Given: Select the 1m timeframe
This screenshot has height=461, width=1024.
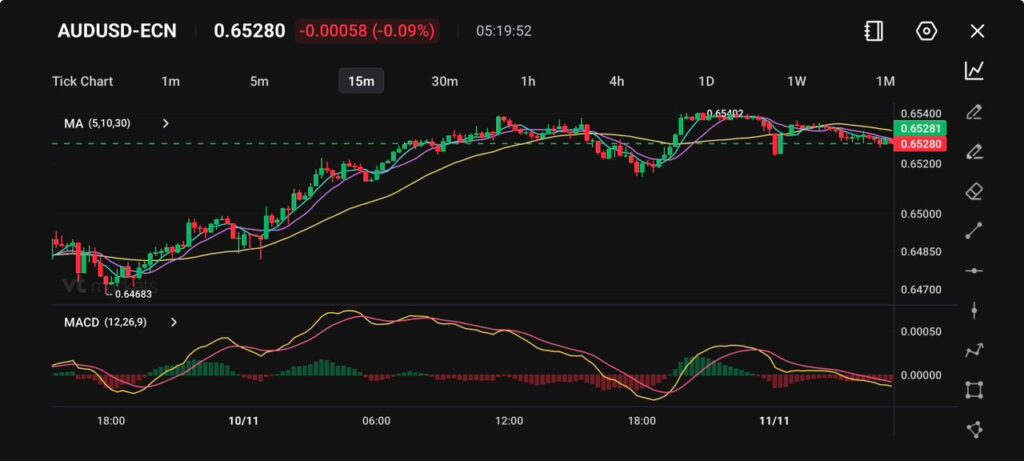Looking at the screenshot, I should 170,81.
